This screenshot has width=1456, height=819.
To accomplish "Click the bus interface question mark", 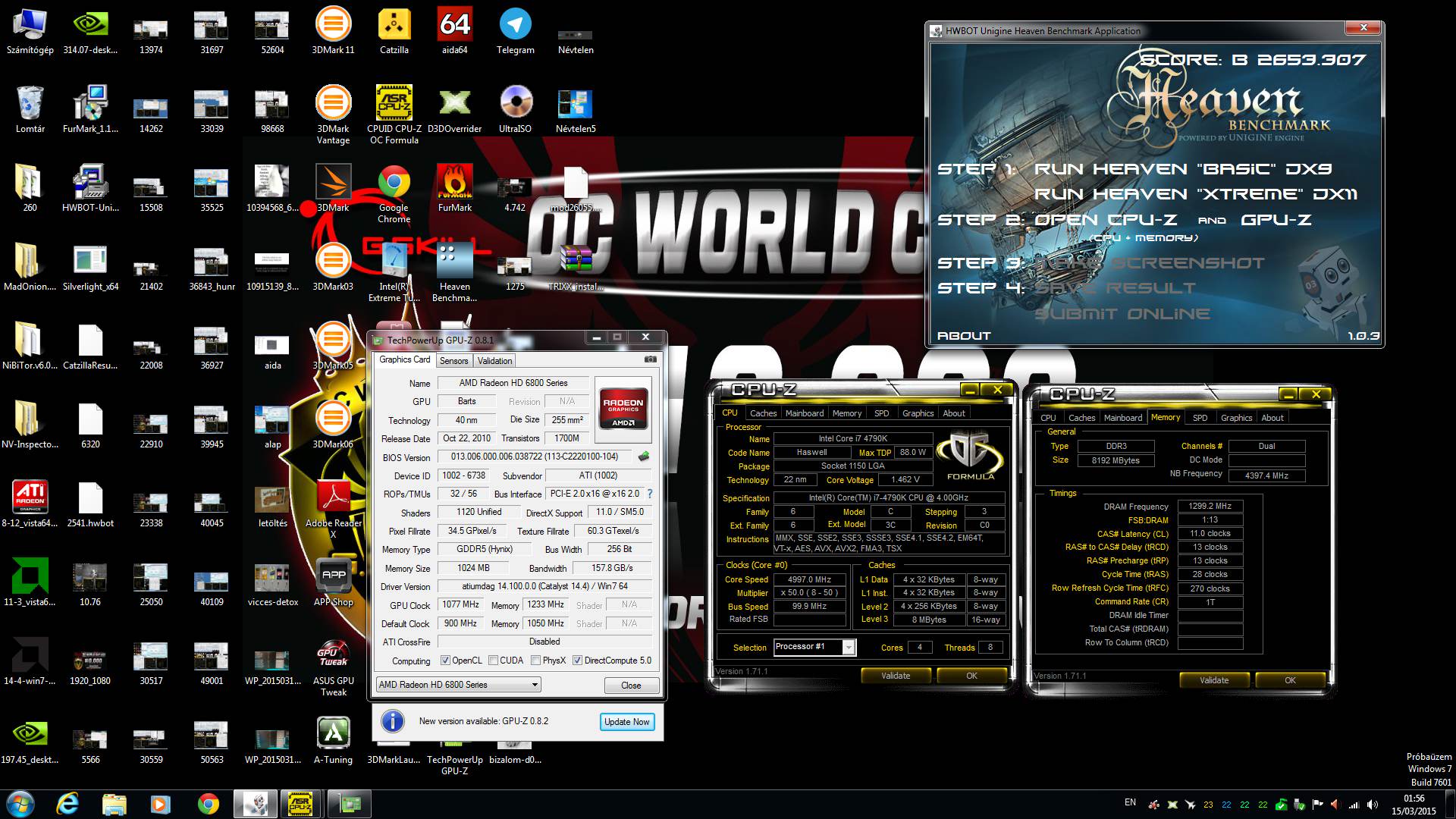I will (x=650, y=494).
